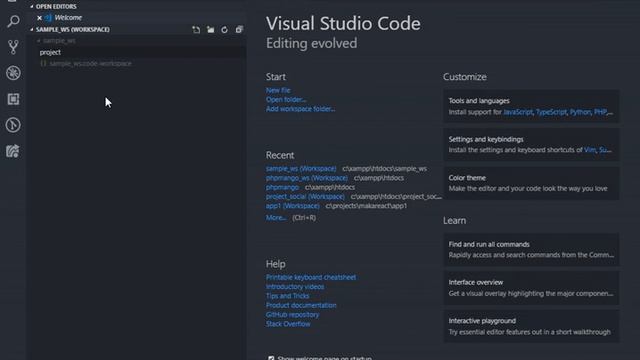Open the Printable keyboard cheatsheet link
Viewport: 640px width, 360px height.
pos(311,277)
